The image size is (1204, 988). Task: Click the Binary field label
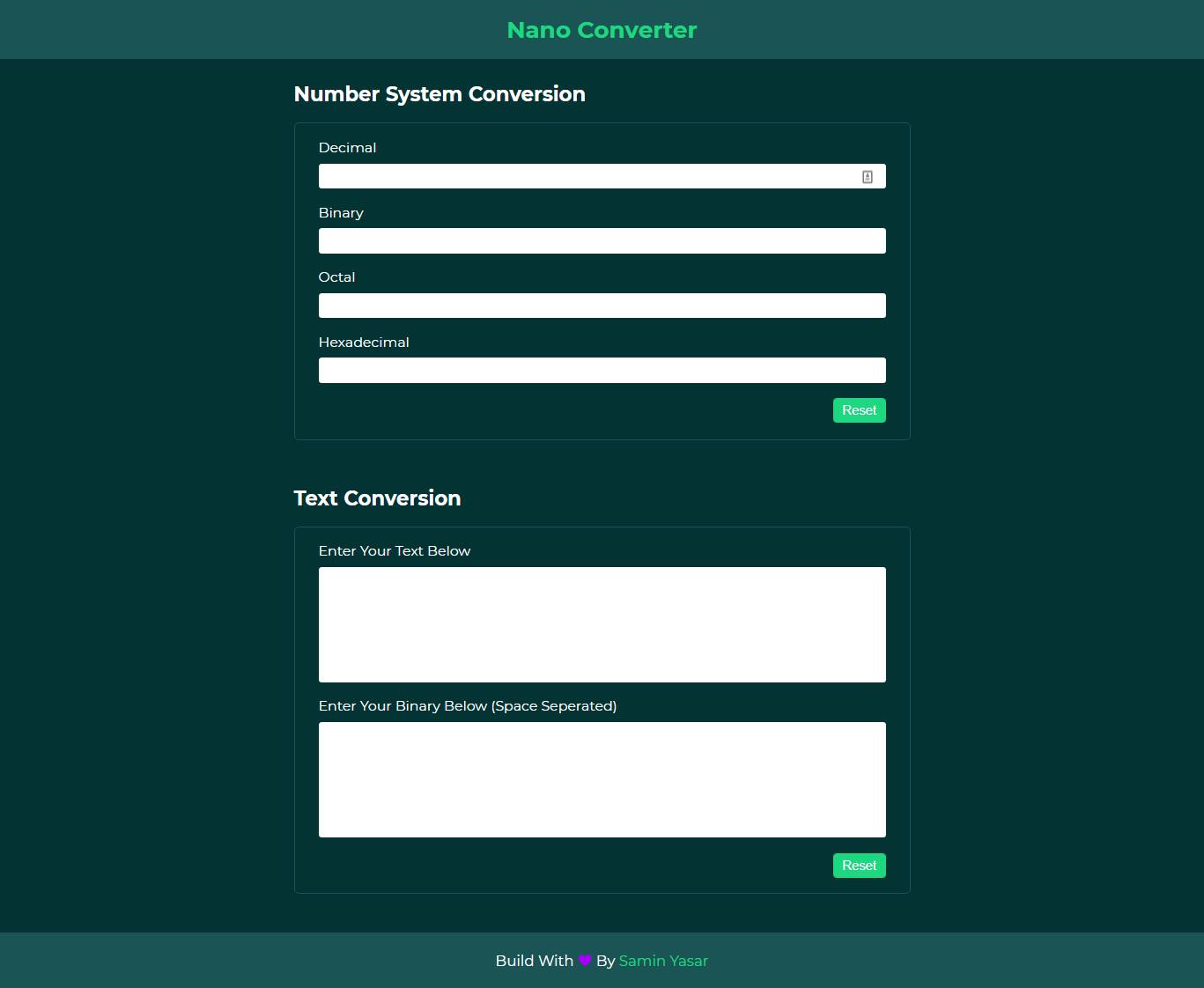pos(341,213)
